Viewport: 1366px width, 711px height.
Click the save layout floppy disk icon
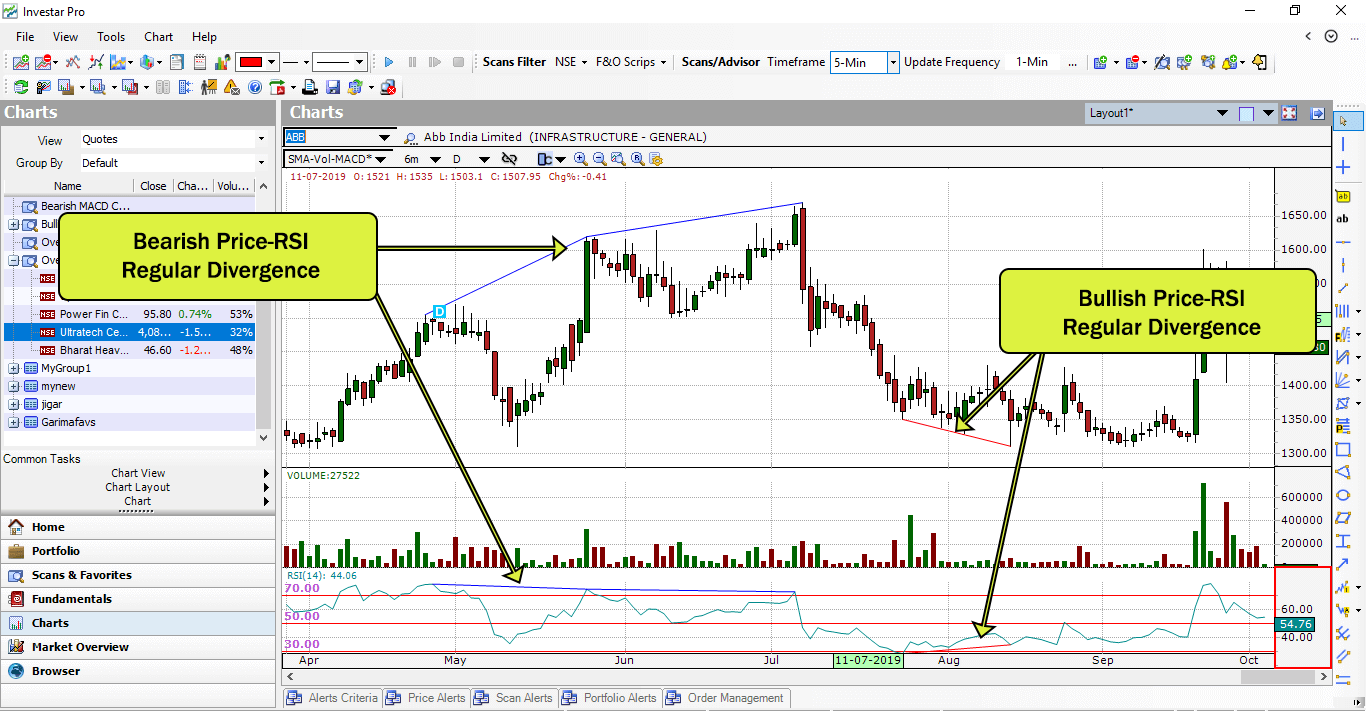(332, 87)
